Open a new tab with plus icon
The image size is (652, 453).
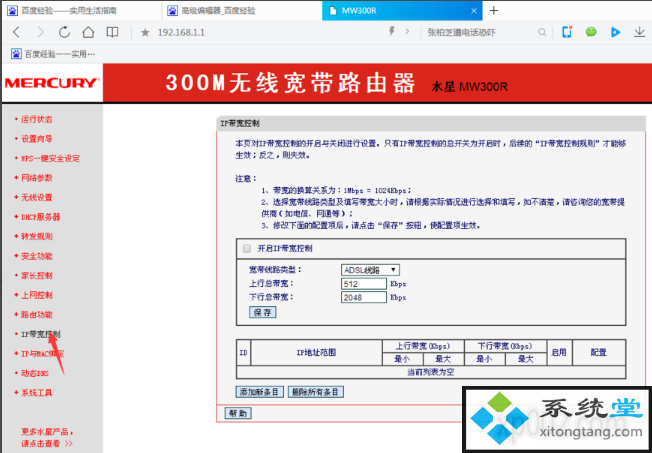click(x=494, y=10)
